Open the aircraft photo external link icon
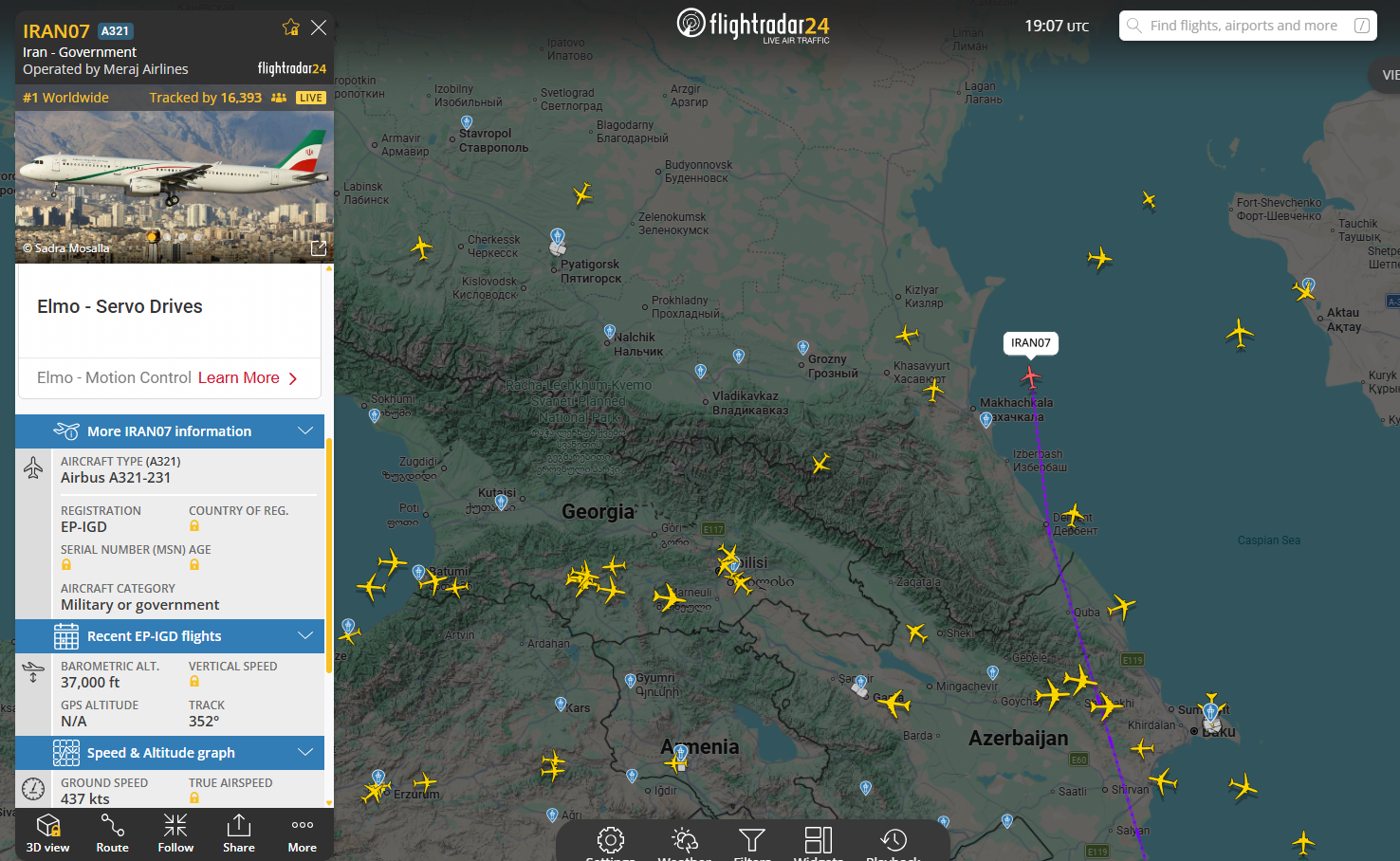 (x=319, y=248)
